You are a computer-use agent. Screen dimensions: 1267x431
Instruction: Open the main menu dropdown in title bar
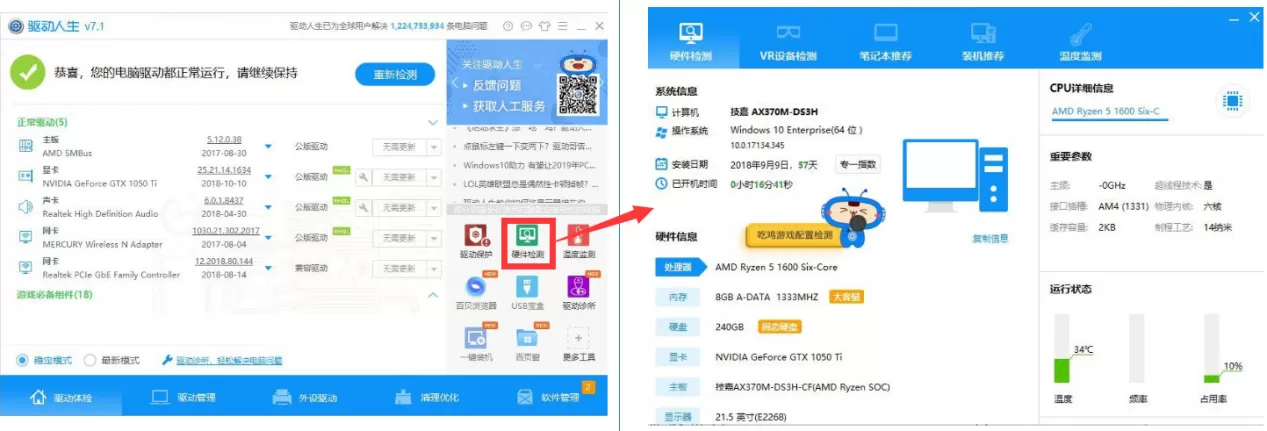pos(561,26)
